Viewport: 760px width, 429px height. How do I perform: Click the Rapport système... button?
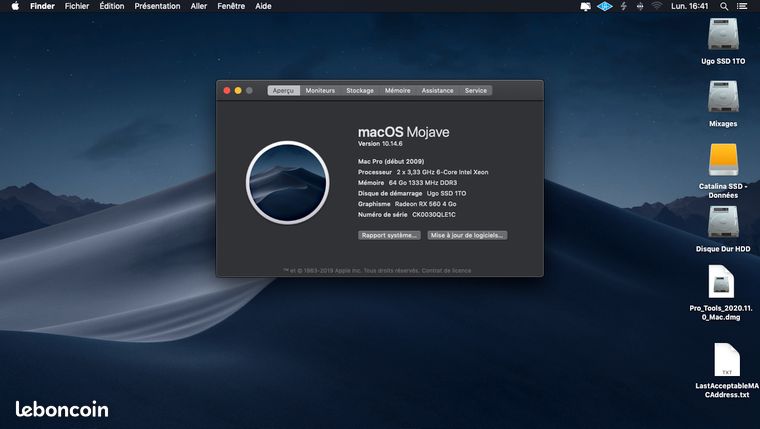click(x=389, y=235)
